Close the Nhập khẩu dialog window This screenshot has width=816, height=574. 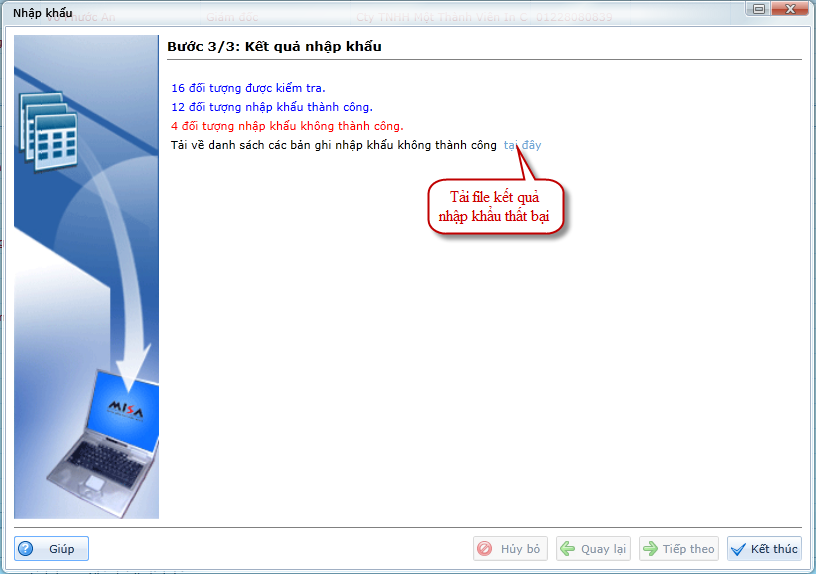point(790,10)
